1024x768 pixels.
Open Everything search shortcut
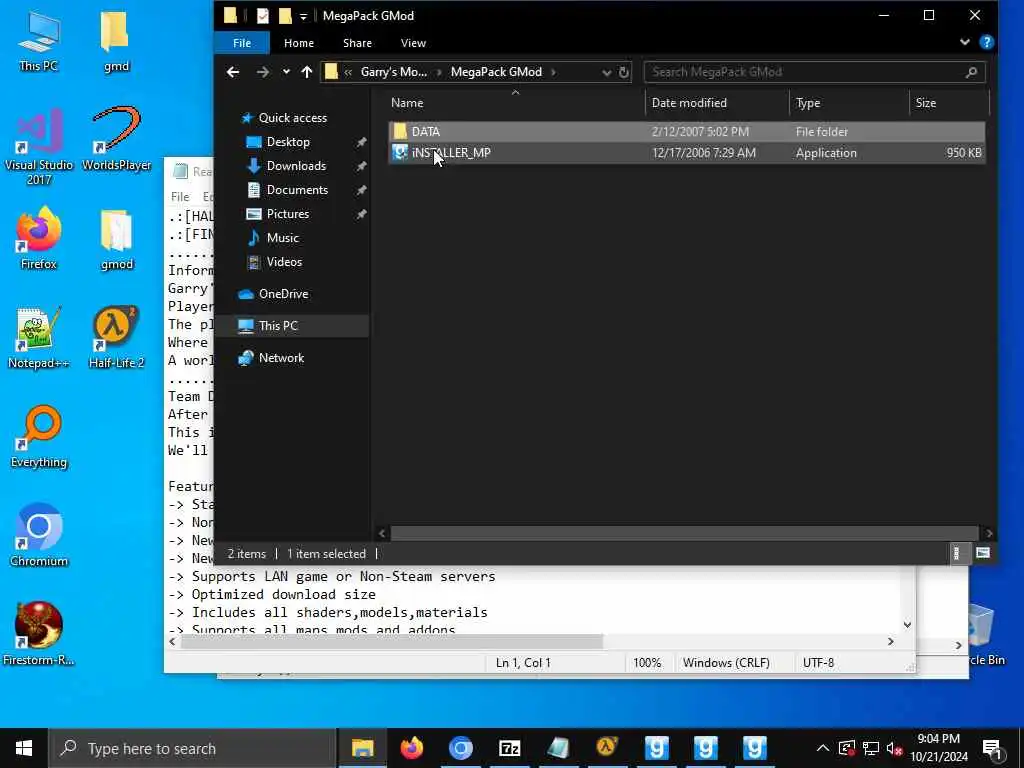pos(39,437)
